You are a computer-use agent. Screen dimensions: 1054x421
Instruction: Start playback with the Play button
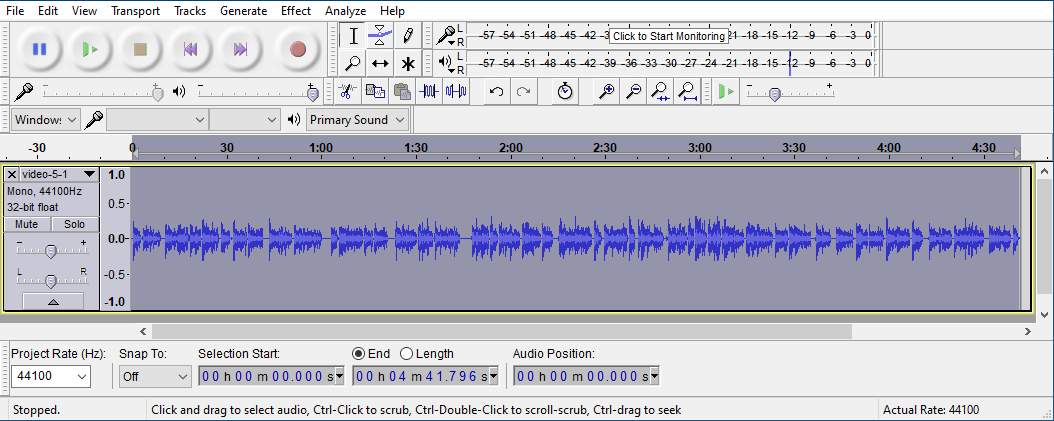pos(90,49)
